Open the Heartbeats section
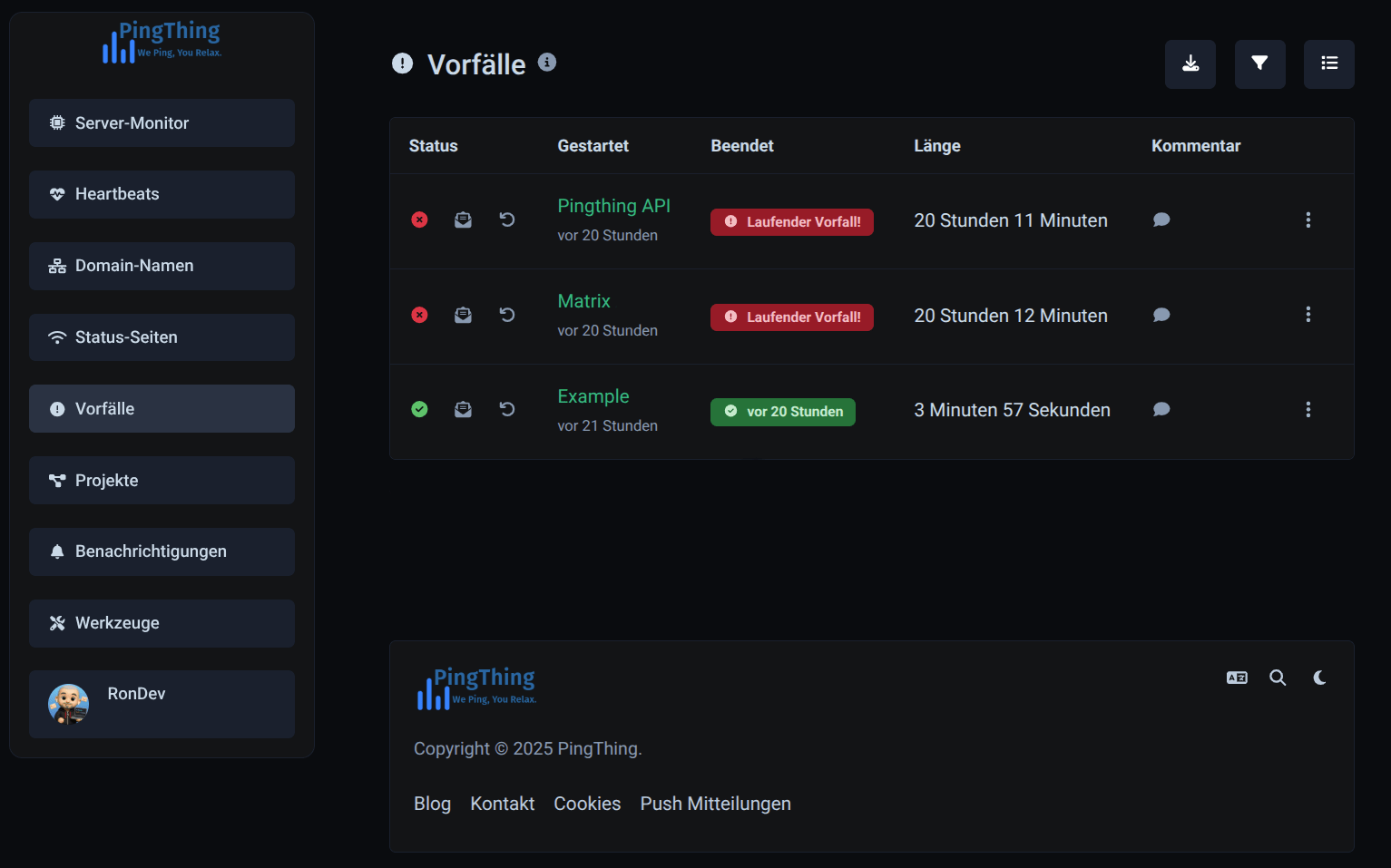This screenshot has height=868, width=1391. (x=162, y=194)
